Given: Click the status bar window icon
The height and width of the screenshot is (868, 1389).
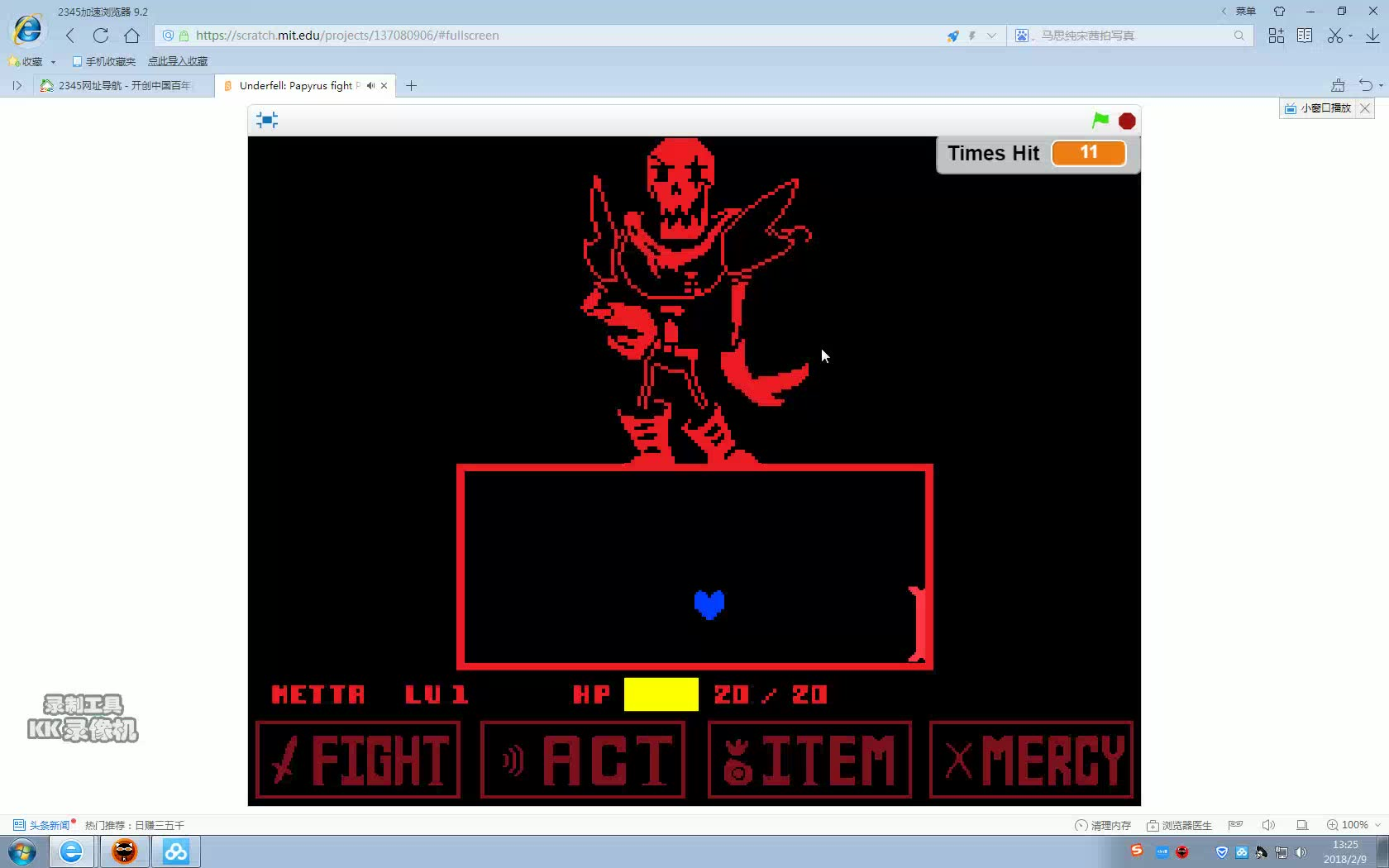Looking at the screenshot, I should tap(1302, 825).
